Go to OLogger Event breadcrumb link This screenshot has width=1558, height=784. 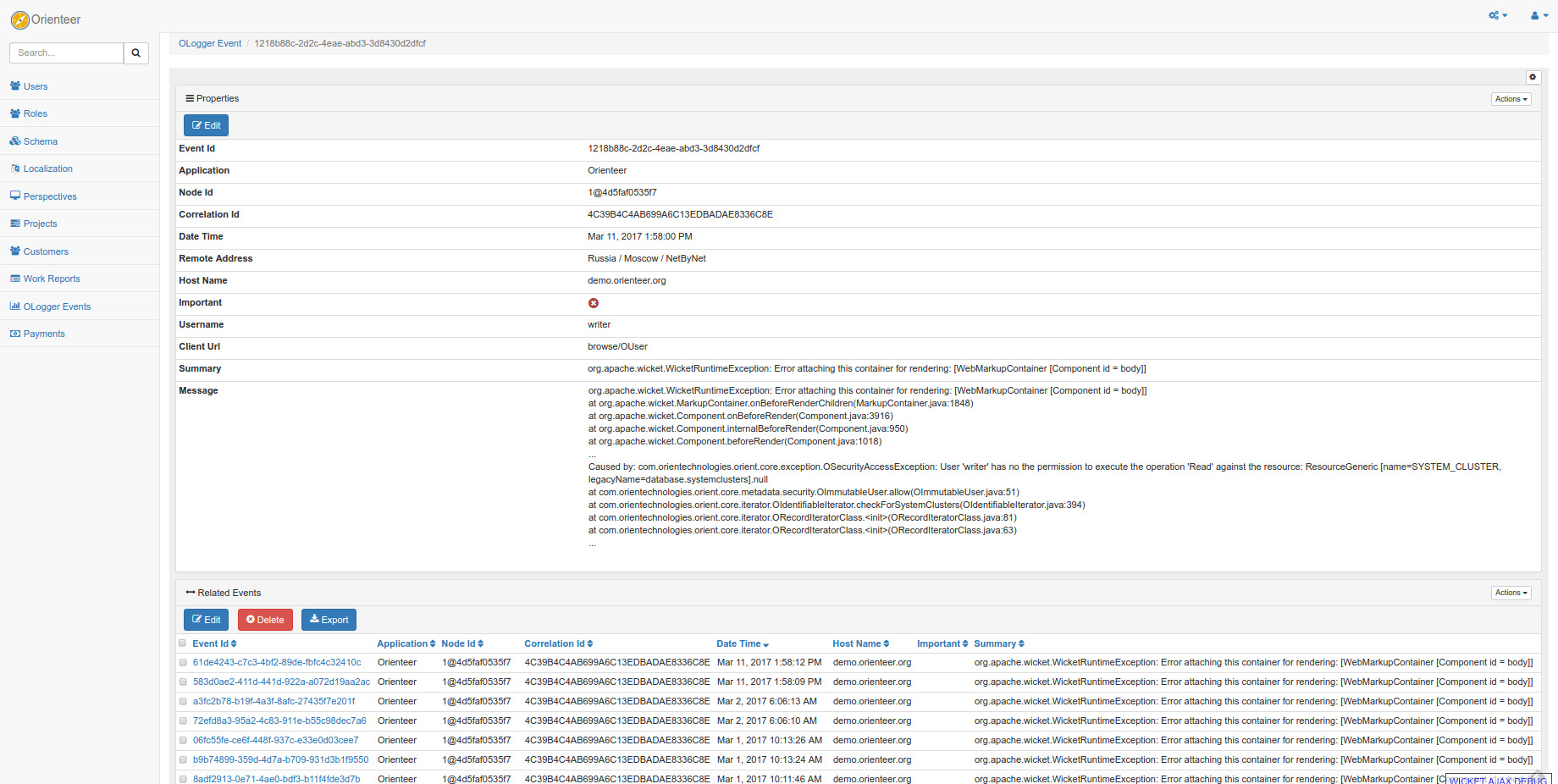pyautogui.click(x=210, y=43)
